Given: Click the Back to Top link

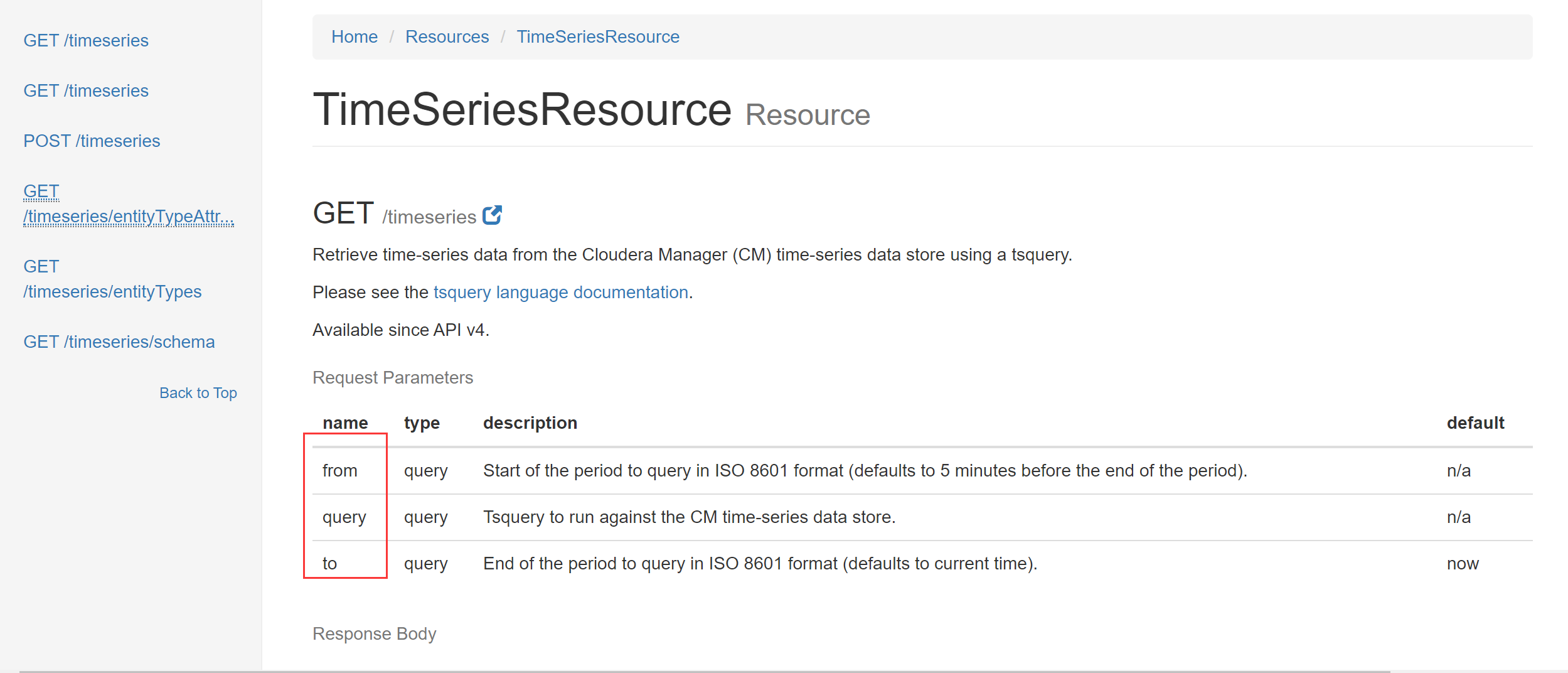Looking at the screenshot, I should tap(198, 392).
